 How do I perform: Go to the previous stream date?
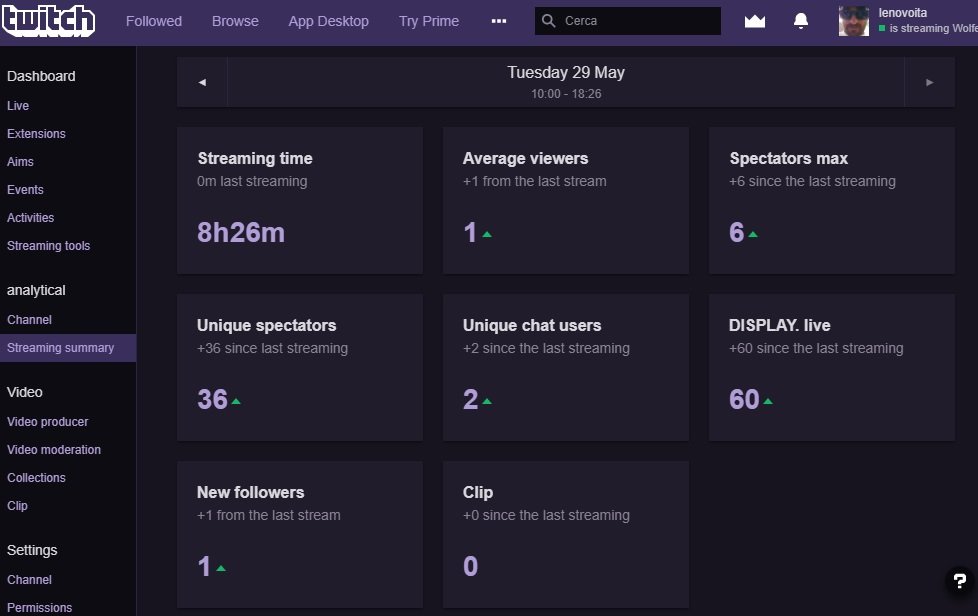[x=202, y=82]
